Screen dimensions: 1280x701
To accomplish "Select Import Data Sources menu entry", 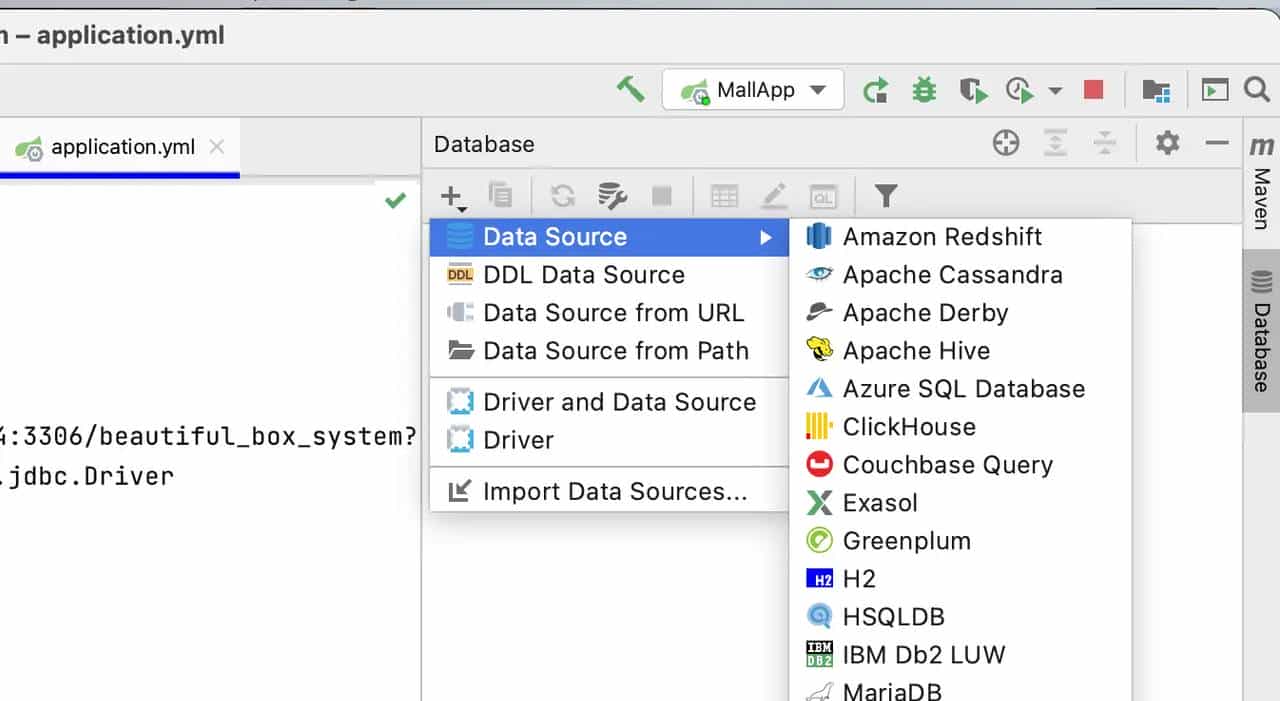I will 614,492.
